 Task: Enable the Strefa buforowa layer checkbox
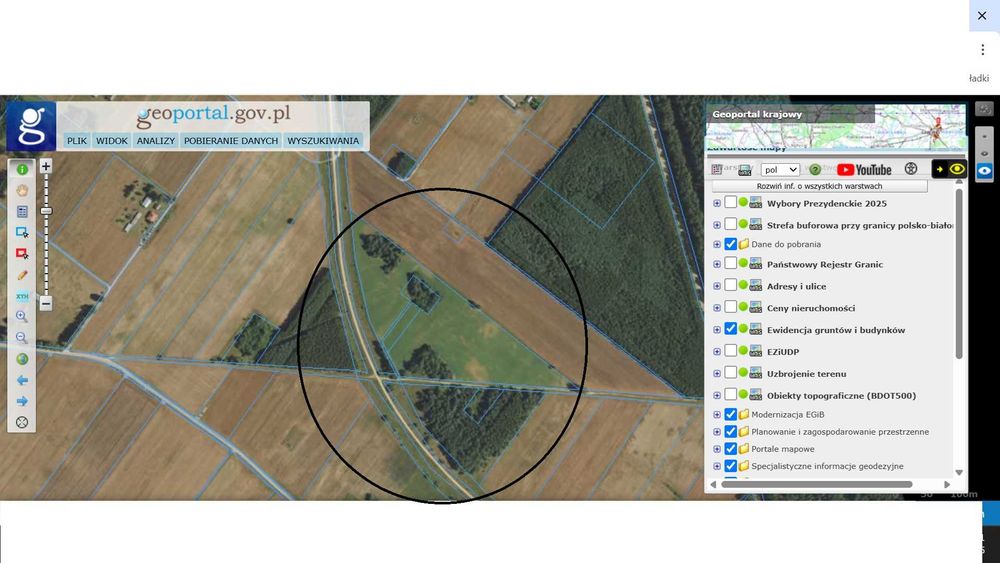[x=731, y=224]
